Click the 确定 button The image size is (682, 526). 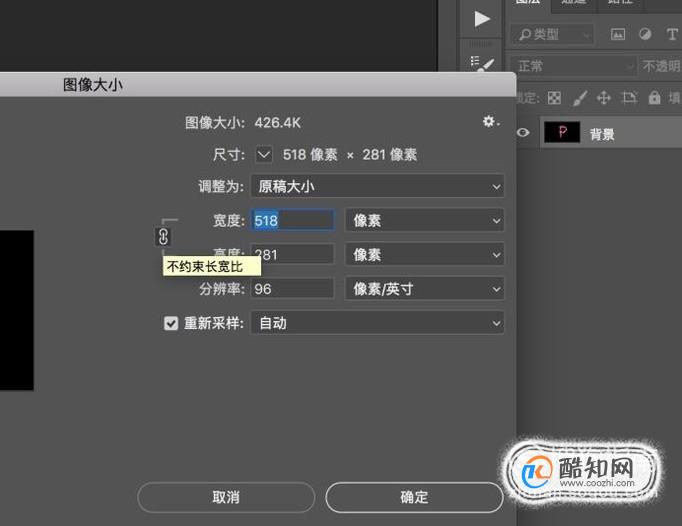click(x=414, y=497)
